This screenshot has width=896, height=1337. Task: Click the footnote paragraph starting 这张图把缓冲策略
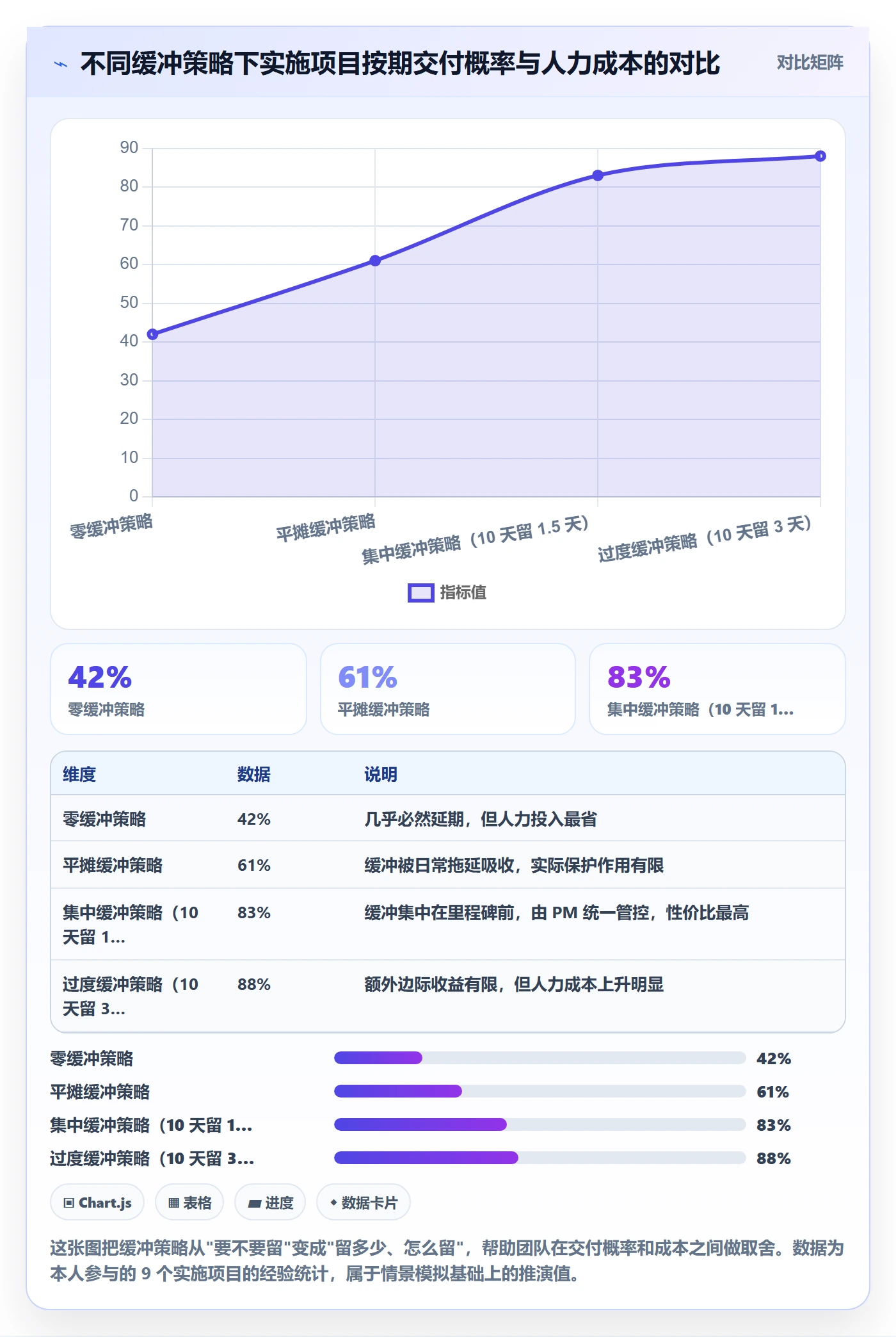tap(447, 1261)
